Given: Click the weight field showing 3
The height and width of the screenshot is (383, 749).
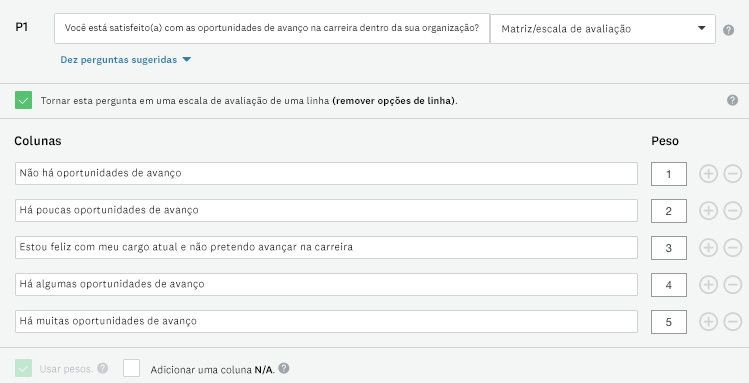Looking at the screenshot, I should [x=669, y=248].
